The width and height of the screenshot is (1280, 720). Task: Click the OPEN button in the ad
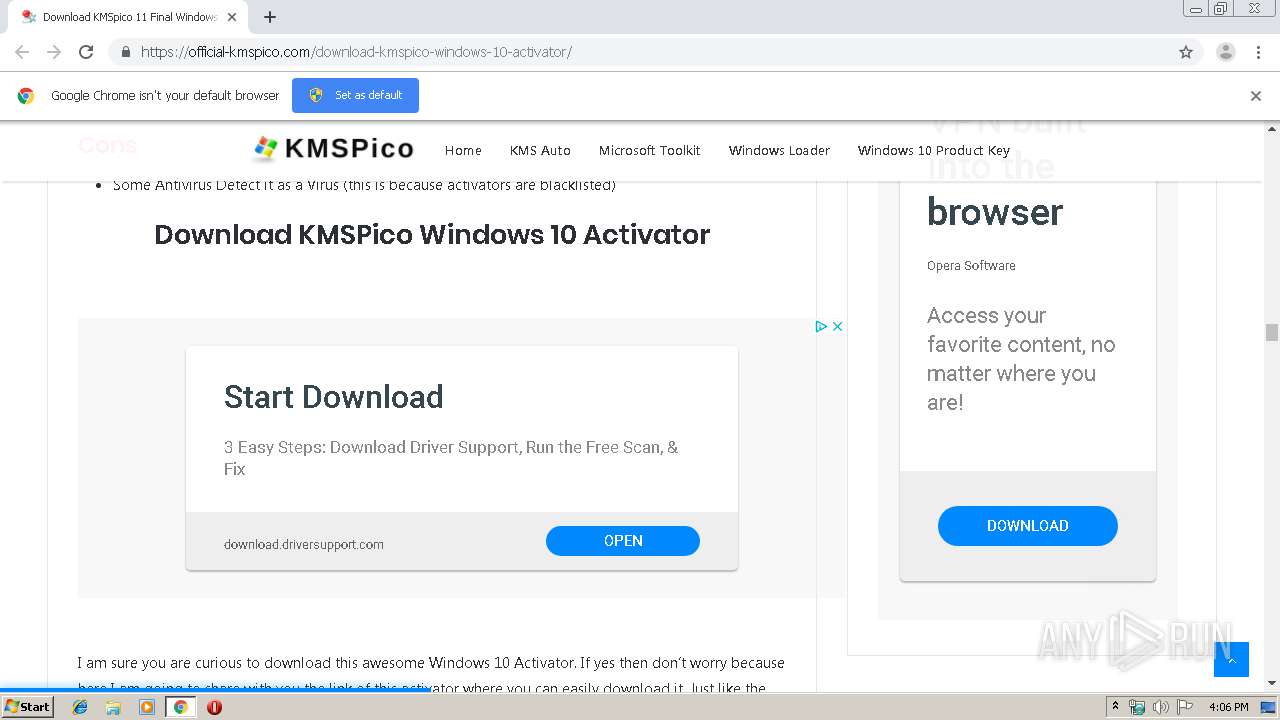pos(623,541)
